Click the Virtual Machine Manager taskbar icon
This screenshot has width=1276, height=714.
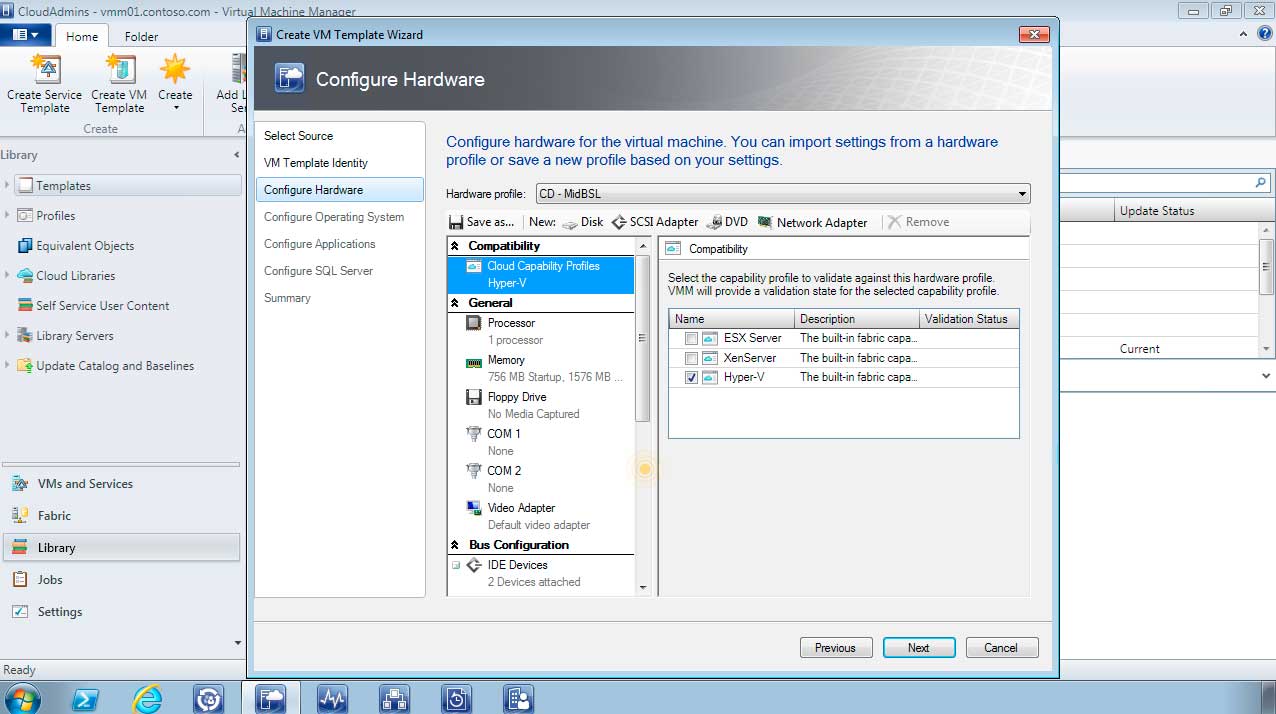[x=271, y=699]
